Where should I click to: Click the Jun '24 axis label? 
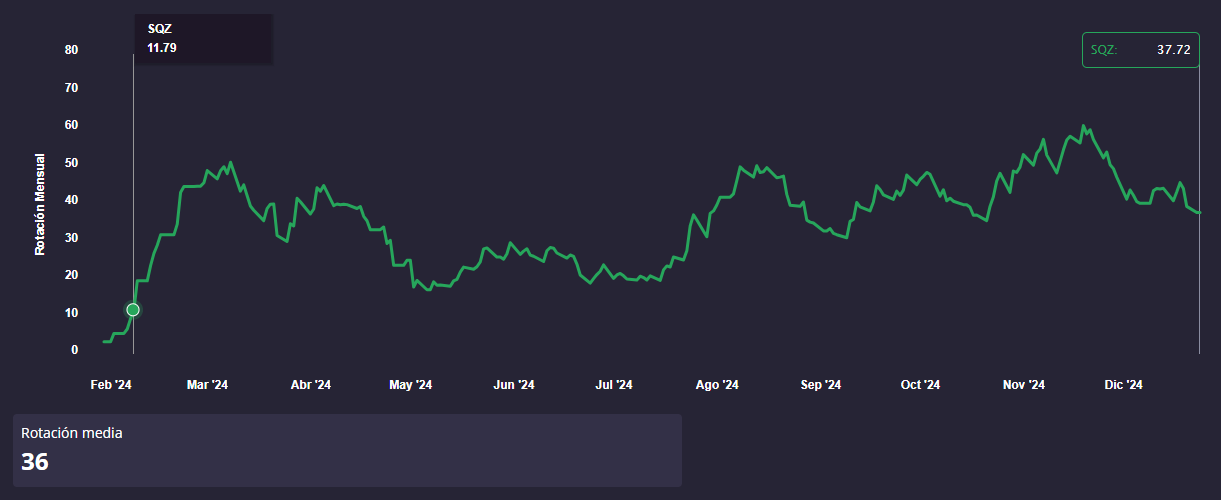point(514,385)
